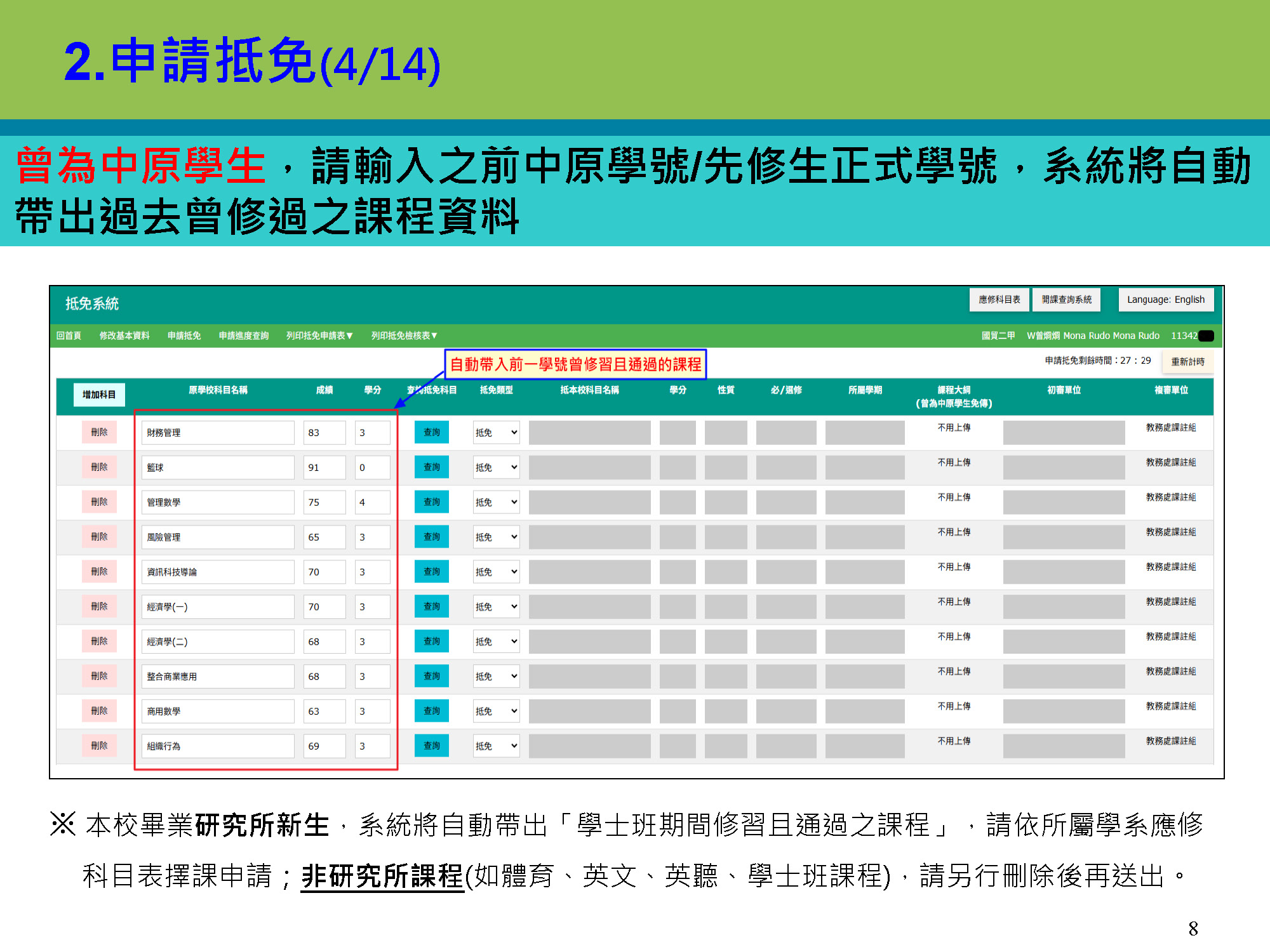Click the 籃球 subject name field
Screen dimensions: 1270x952
(x=218, y=468)
